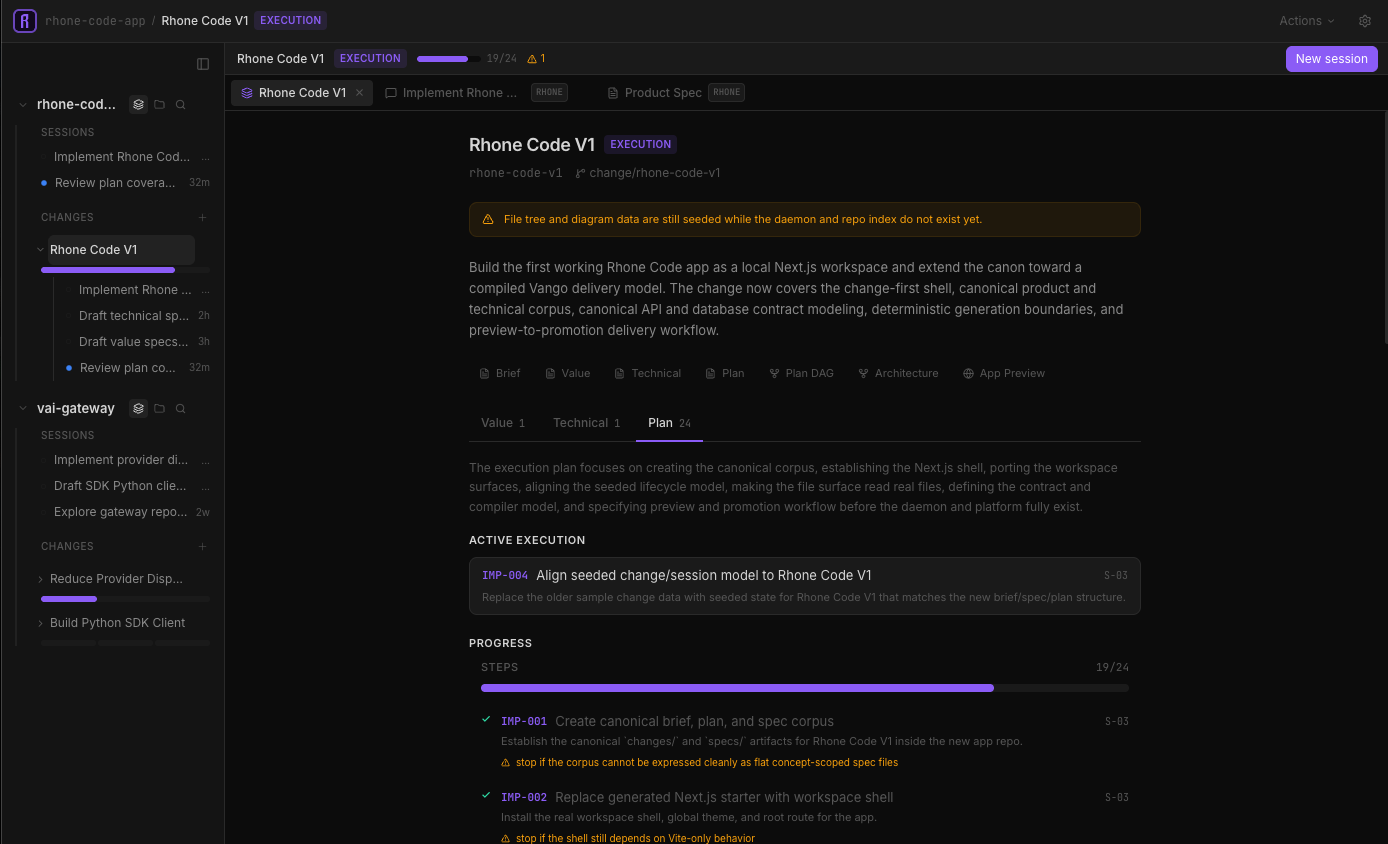1388x844 pixels.
Task: Click the Reduce Provider Disp... progress bar
Action: (125, 599)
